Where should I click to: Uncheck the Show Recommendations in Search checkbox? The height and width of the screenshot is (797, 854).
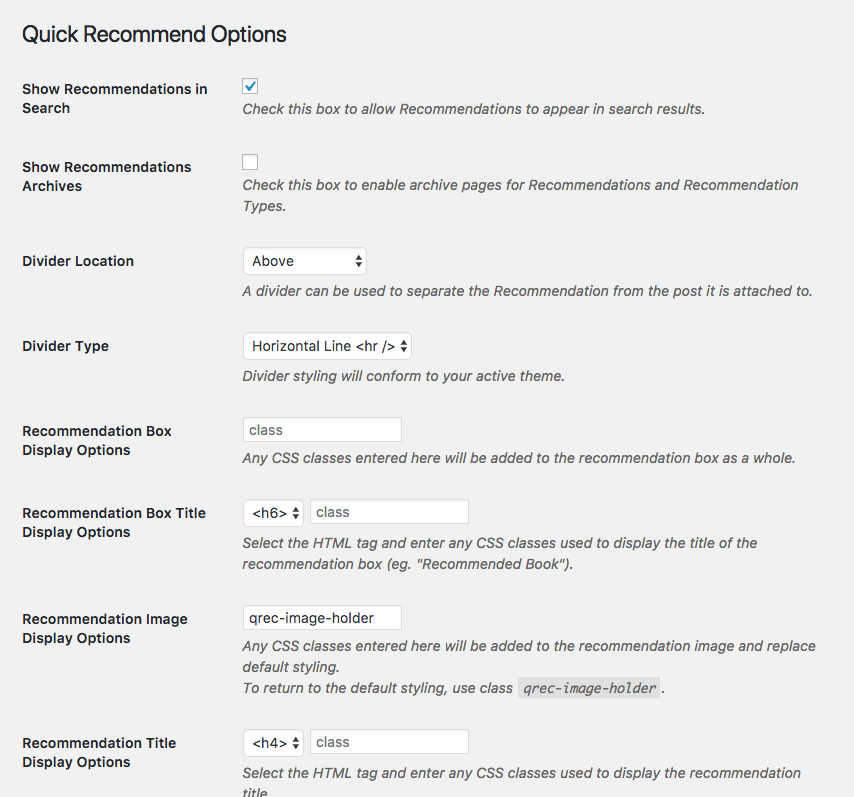[x=250, y=86]
